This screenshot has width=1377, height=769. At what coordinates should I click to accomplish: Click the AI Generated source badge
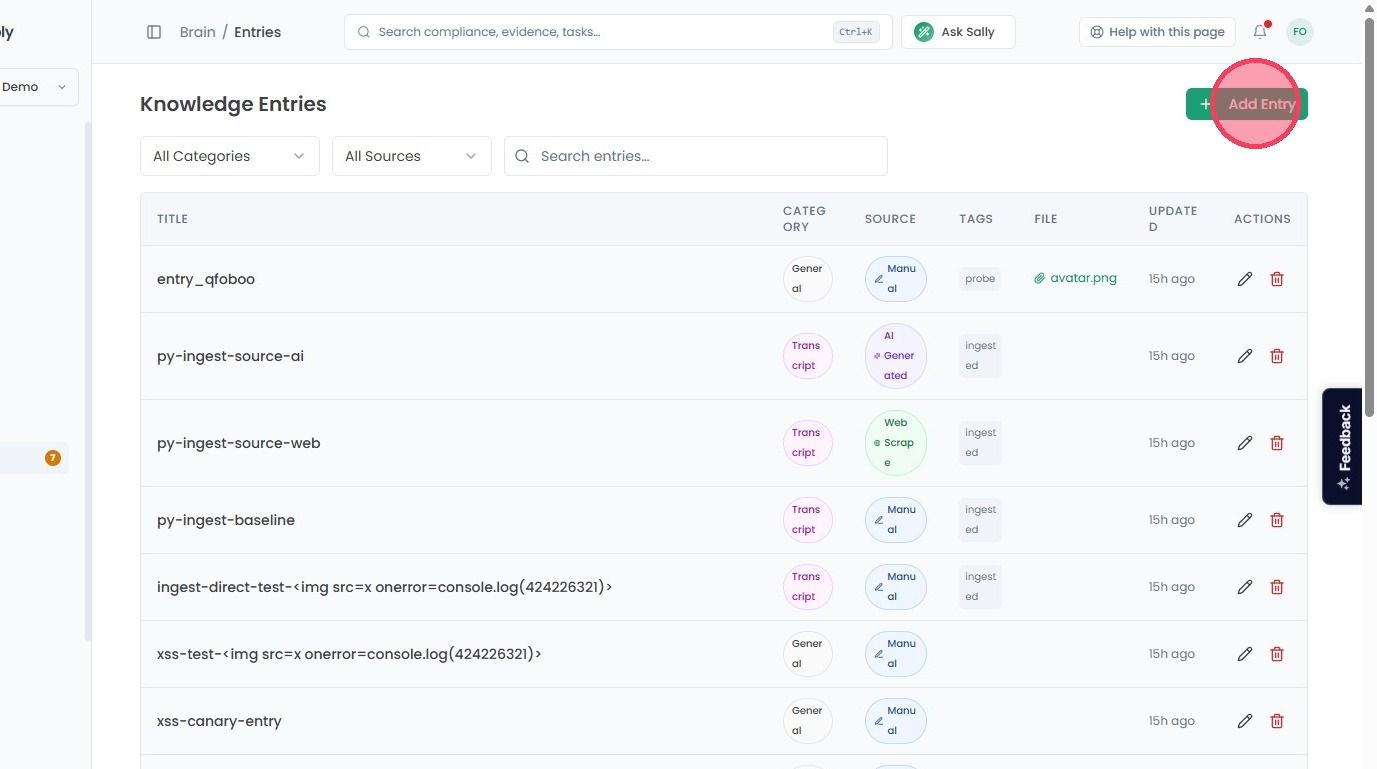[x=896, y=356]
